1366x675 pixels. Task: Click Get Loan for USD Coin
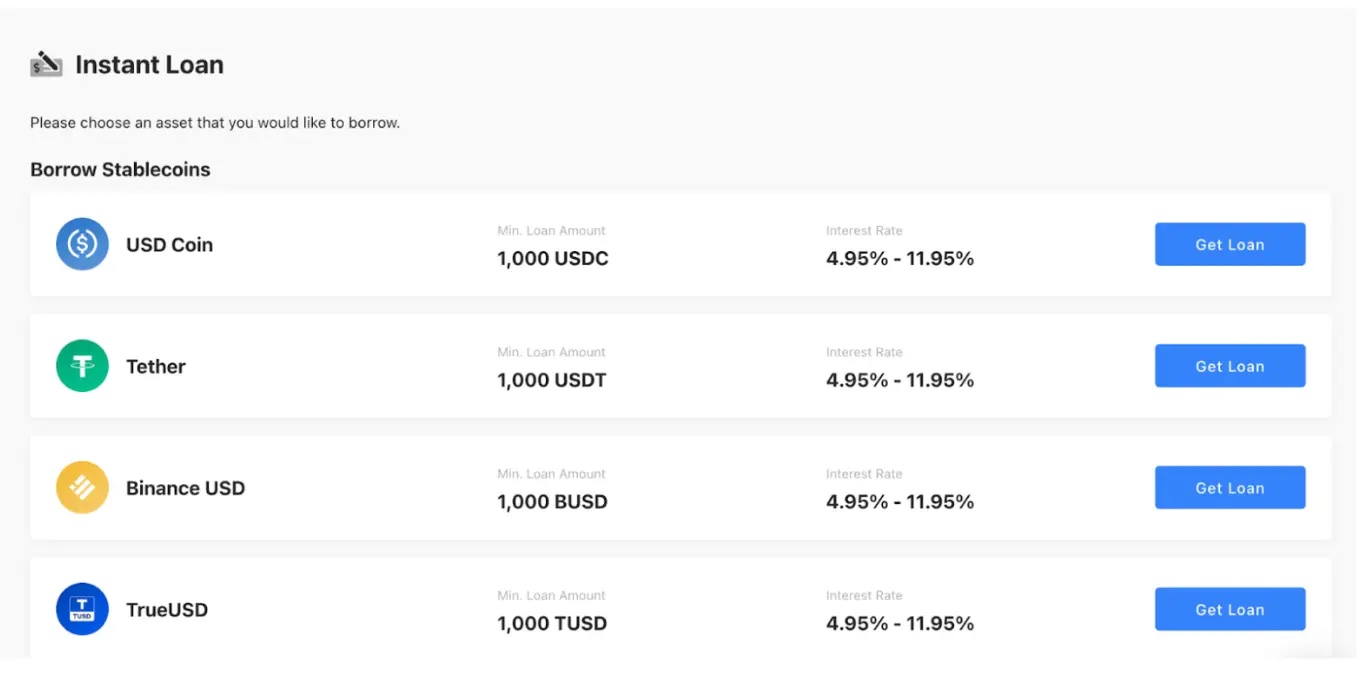pyautogui.click(x=1229, y=244)
